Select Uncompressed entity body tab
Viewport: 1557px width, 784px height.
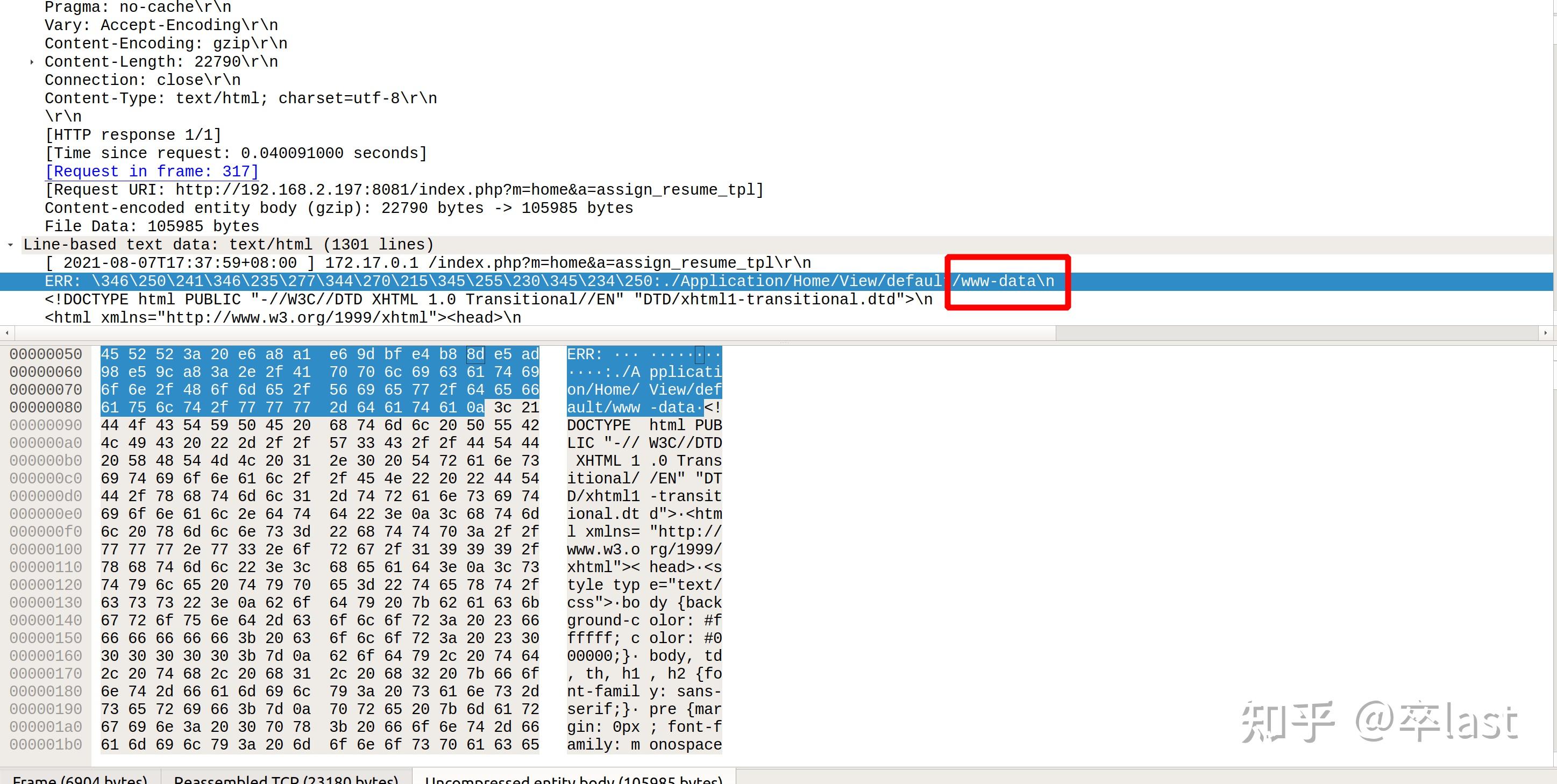pos(574,779)
